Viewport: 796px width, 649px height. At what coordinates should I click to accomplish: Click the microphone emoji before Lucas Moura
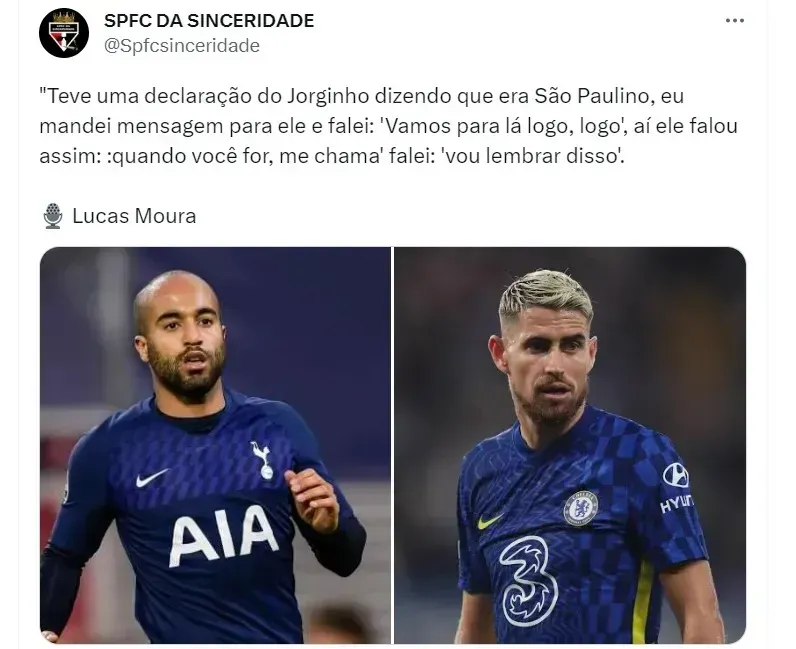click(x=53, y=216)
